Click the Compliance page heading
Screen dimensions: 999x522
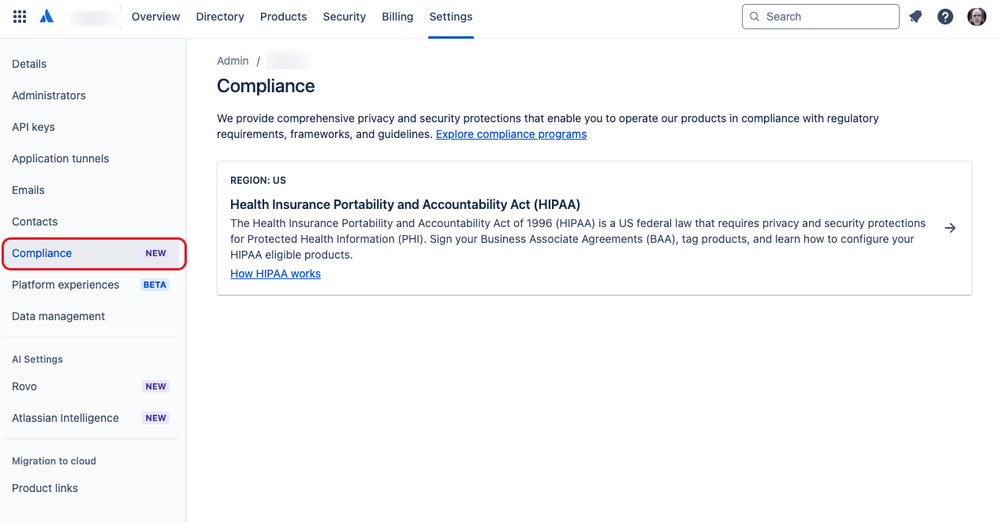tap(266, 86)
